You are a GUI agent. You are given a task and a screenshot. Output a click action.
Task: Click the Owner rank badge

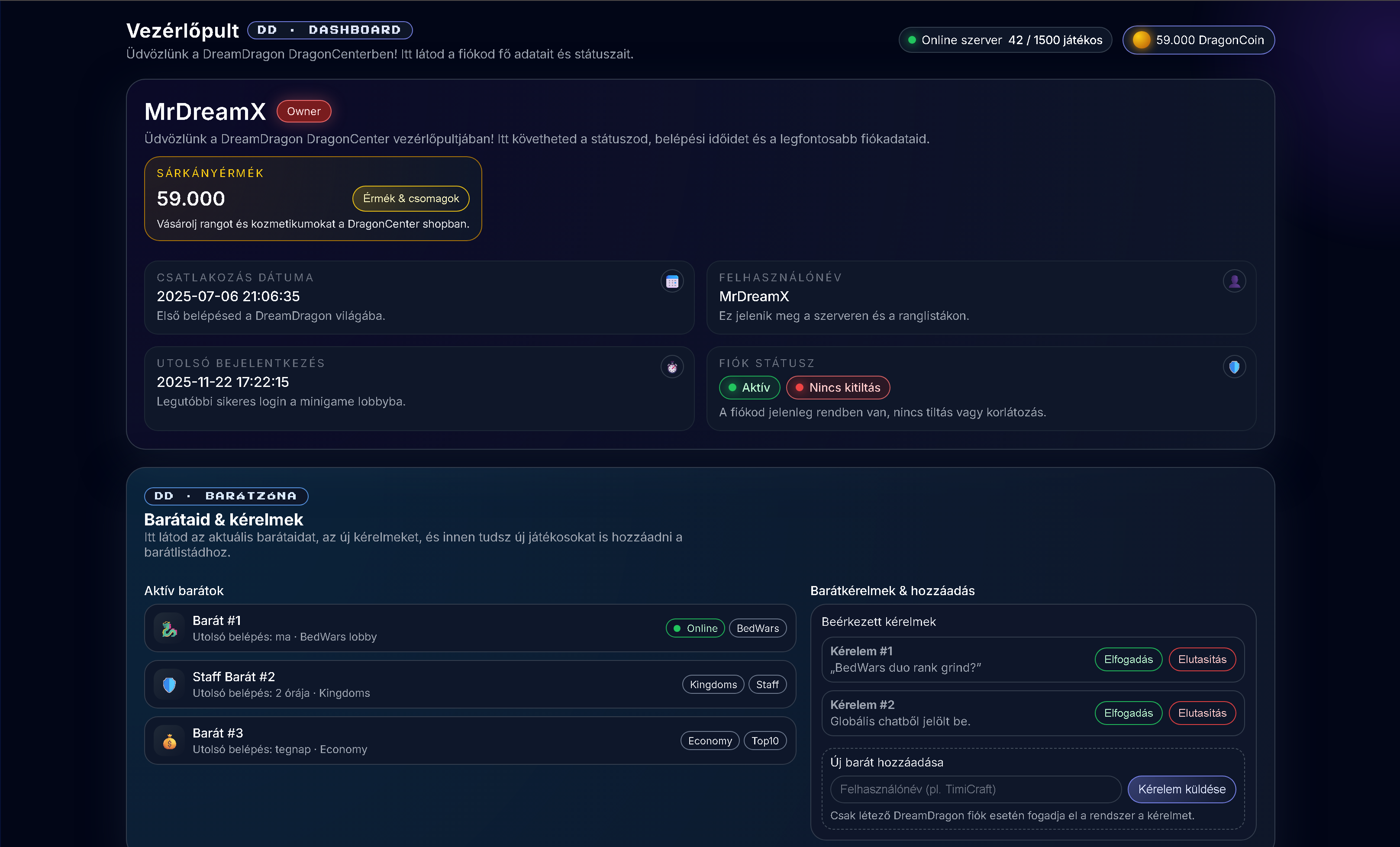[x=303, y=111]
